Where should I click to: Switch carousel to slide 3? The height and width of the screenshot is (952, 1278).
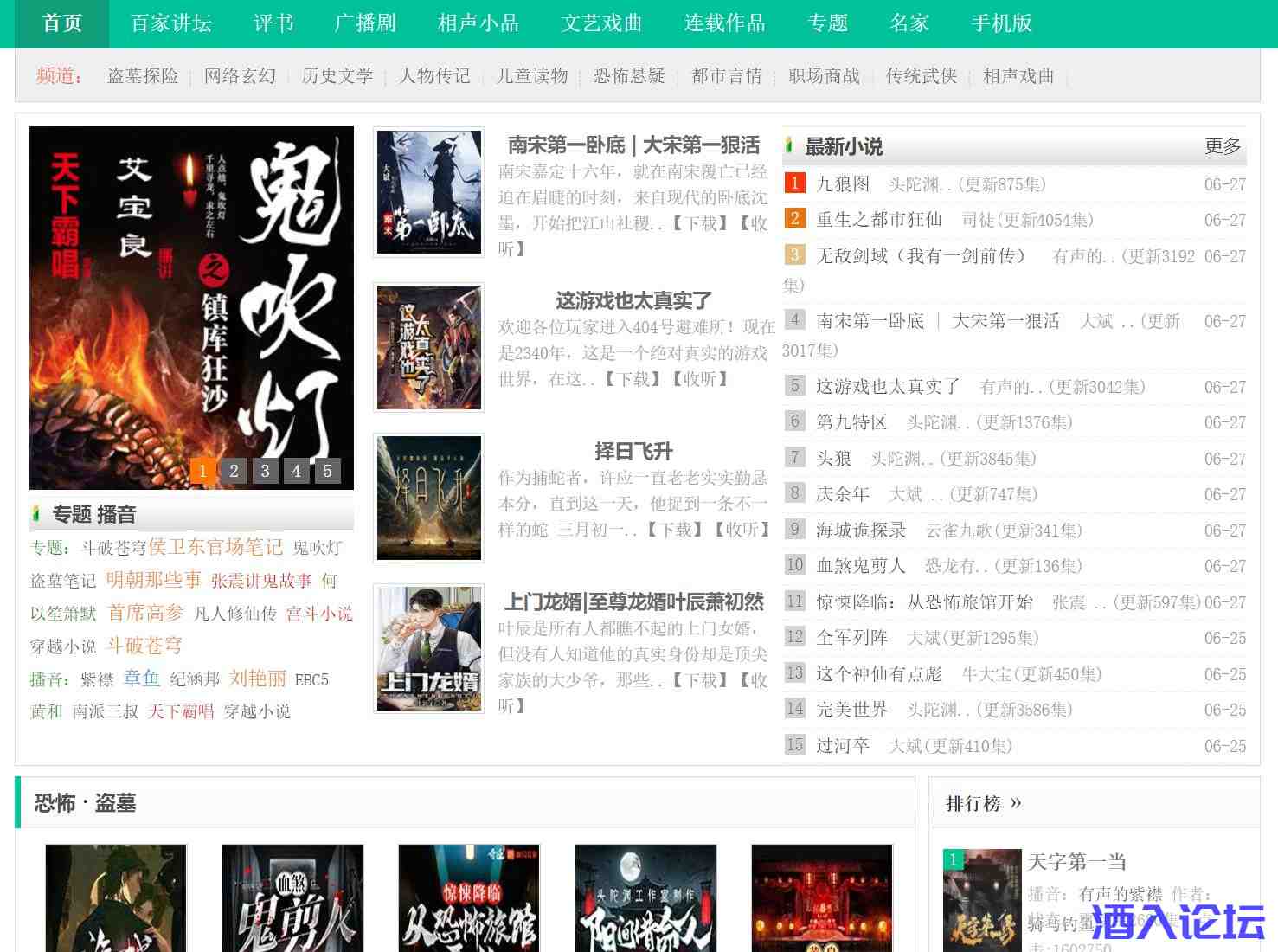point(265,471)
